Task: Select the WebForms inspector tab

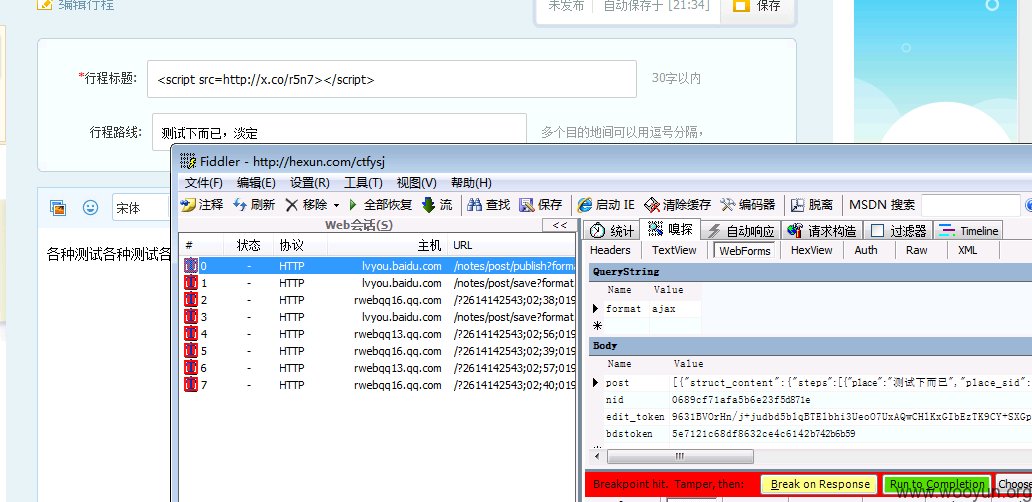Action: coord(744,250)
